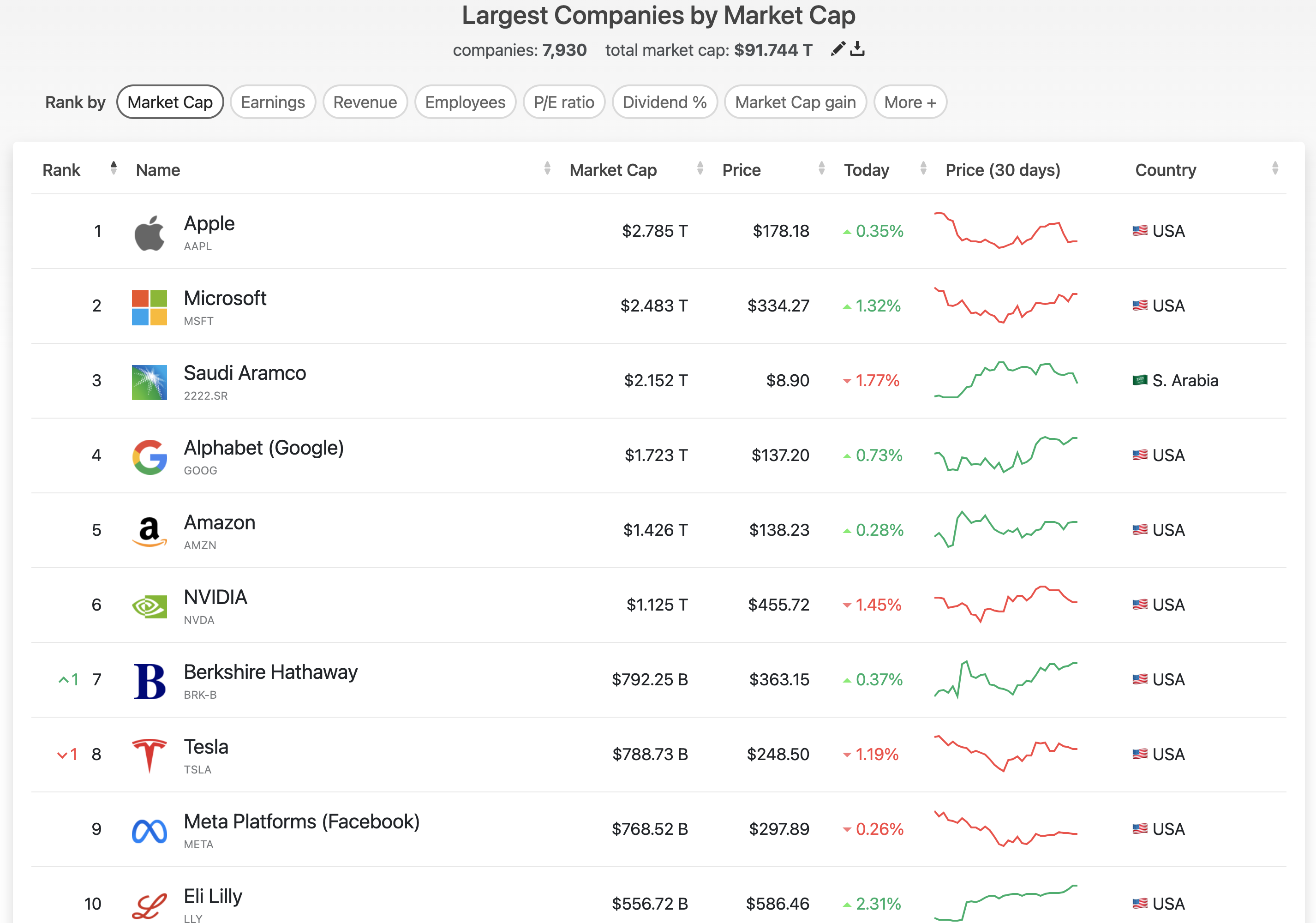Rank companies by Dividend %

point(664,102)
